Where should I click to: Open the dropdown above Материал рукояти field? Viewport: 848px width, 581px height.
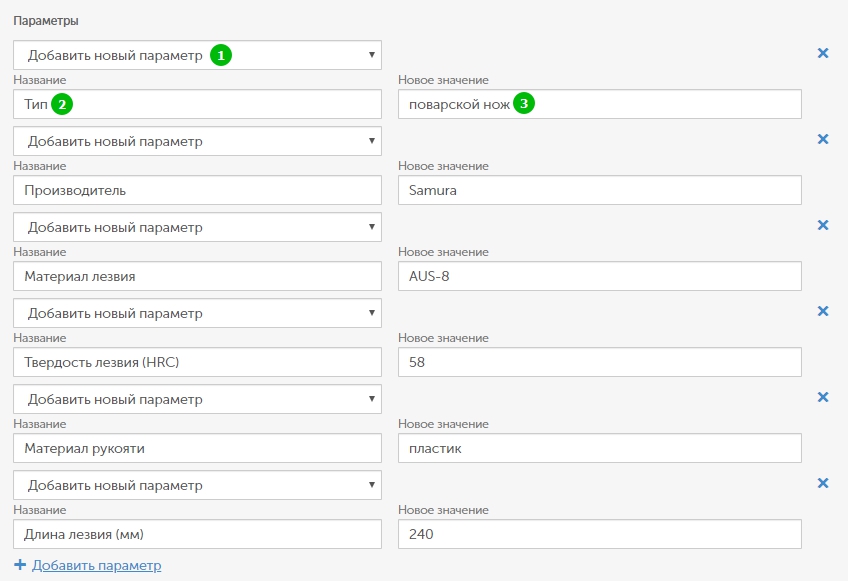click(x=197, y=399)
